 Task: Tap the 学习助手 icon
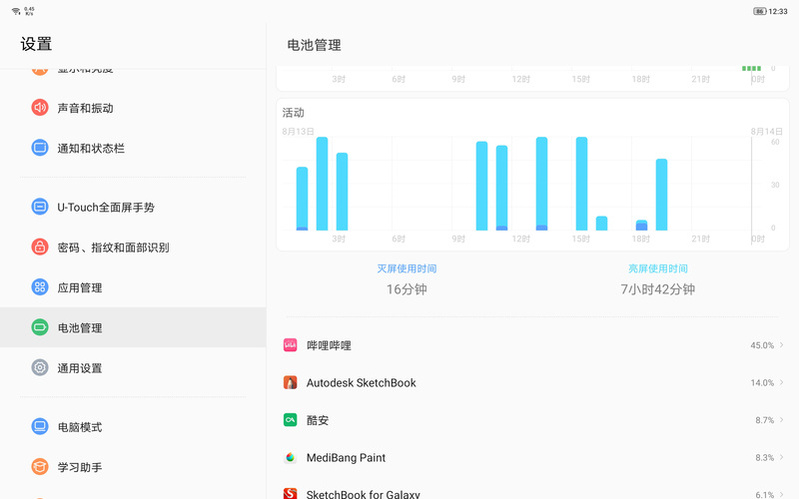point(40,467)
